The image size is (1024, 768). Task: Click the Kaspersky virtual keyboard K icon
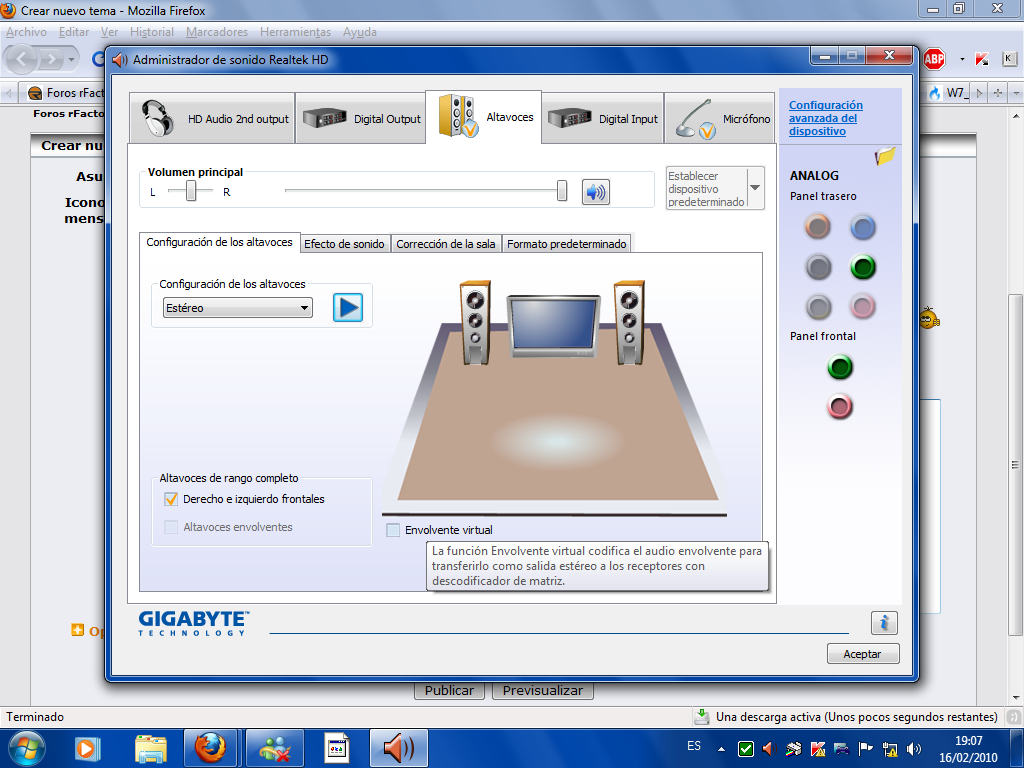(1009, 59)
